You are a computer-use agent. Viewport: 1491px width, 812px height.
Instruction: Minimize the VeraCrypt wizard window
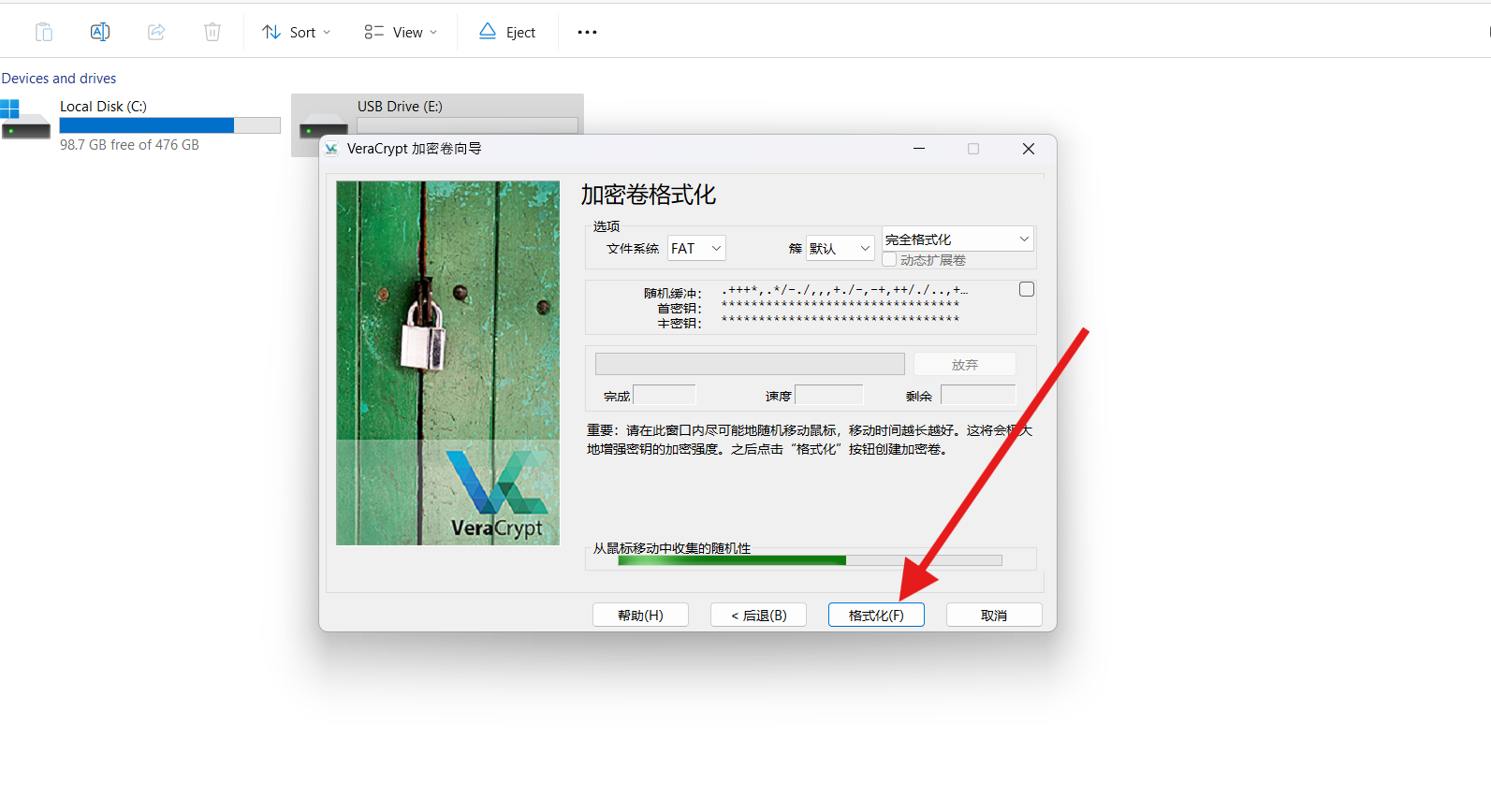pyautogui.click(x=919, y=149)
